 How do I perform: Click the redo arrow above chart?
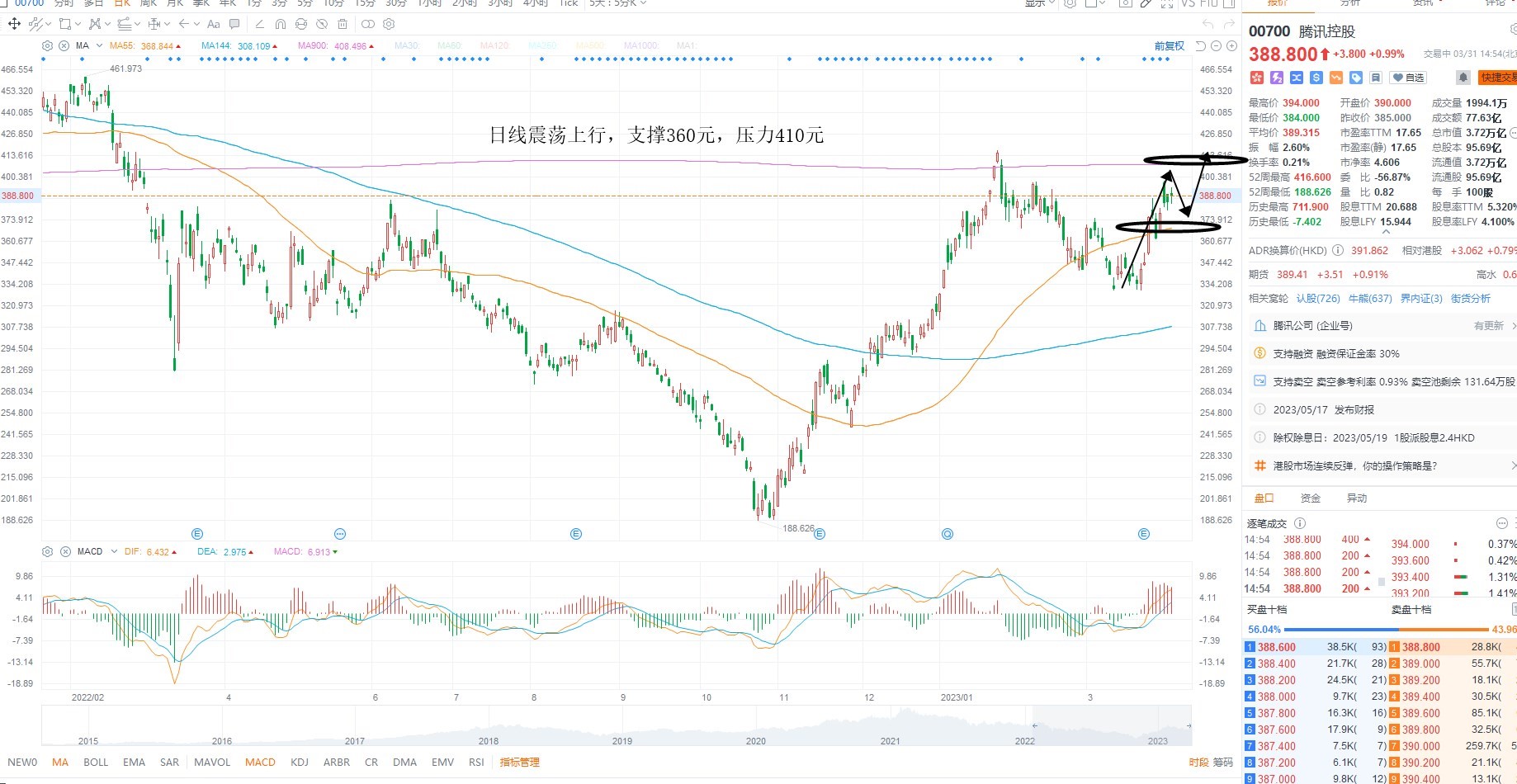coord(1230,24)
